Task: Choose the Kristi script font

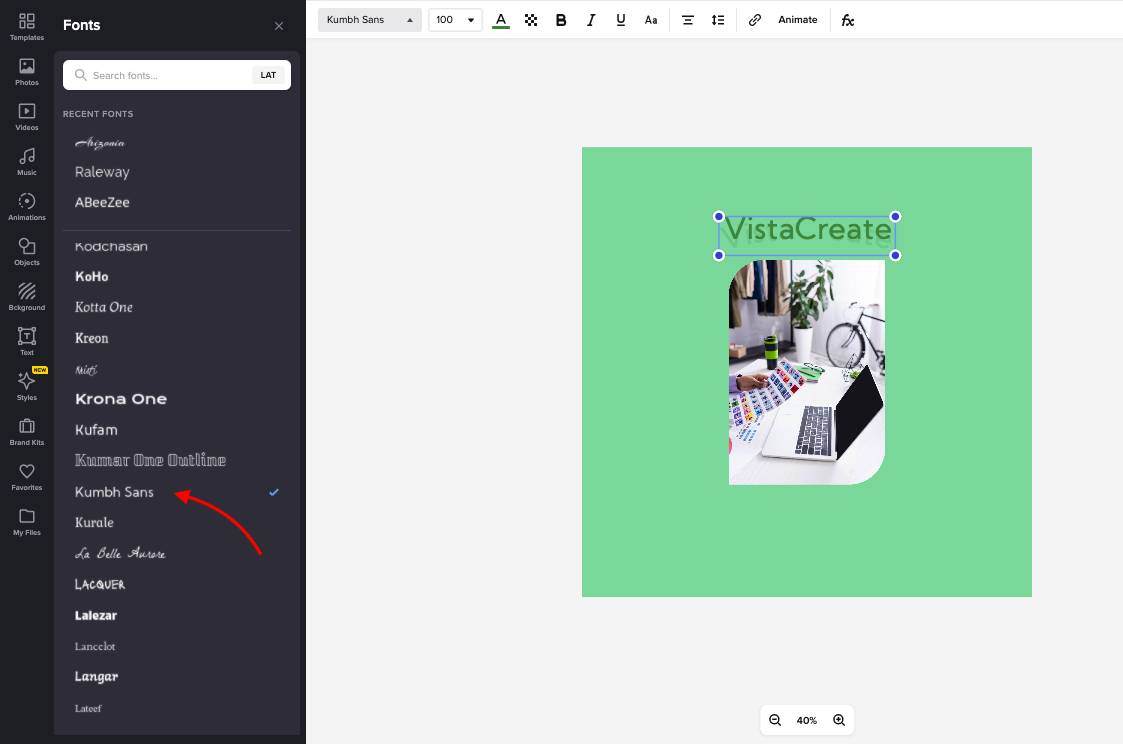Action: coord(86,369)
